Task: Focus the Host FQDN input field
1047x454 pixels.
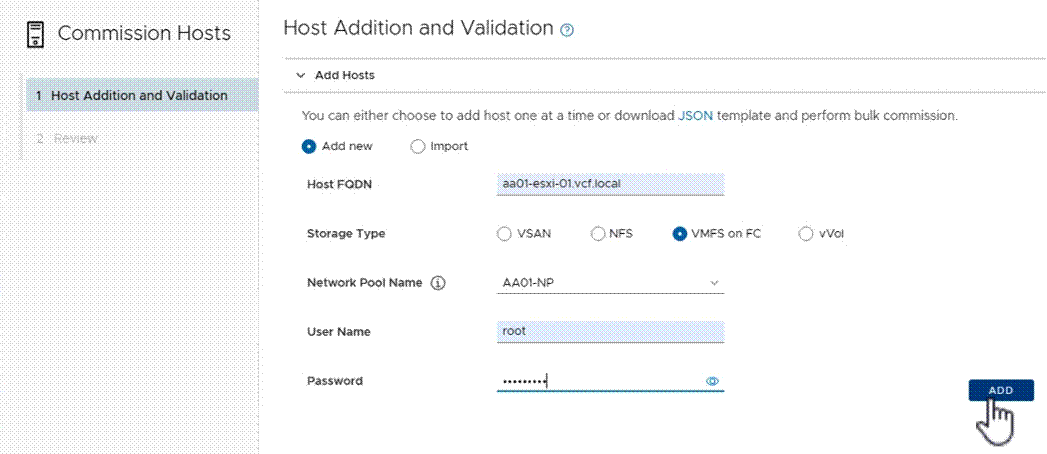Action: tap(610, 184)
